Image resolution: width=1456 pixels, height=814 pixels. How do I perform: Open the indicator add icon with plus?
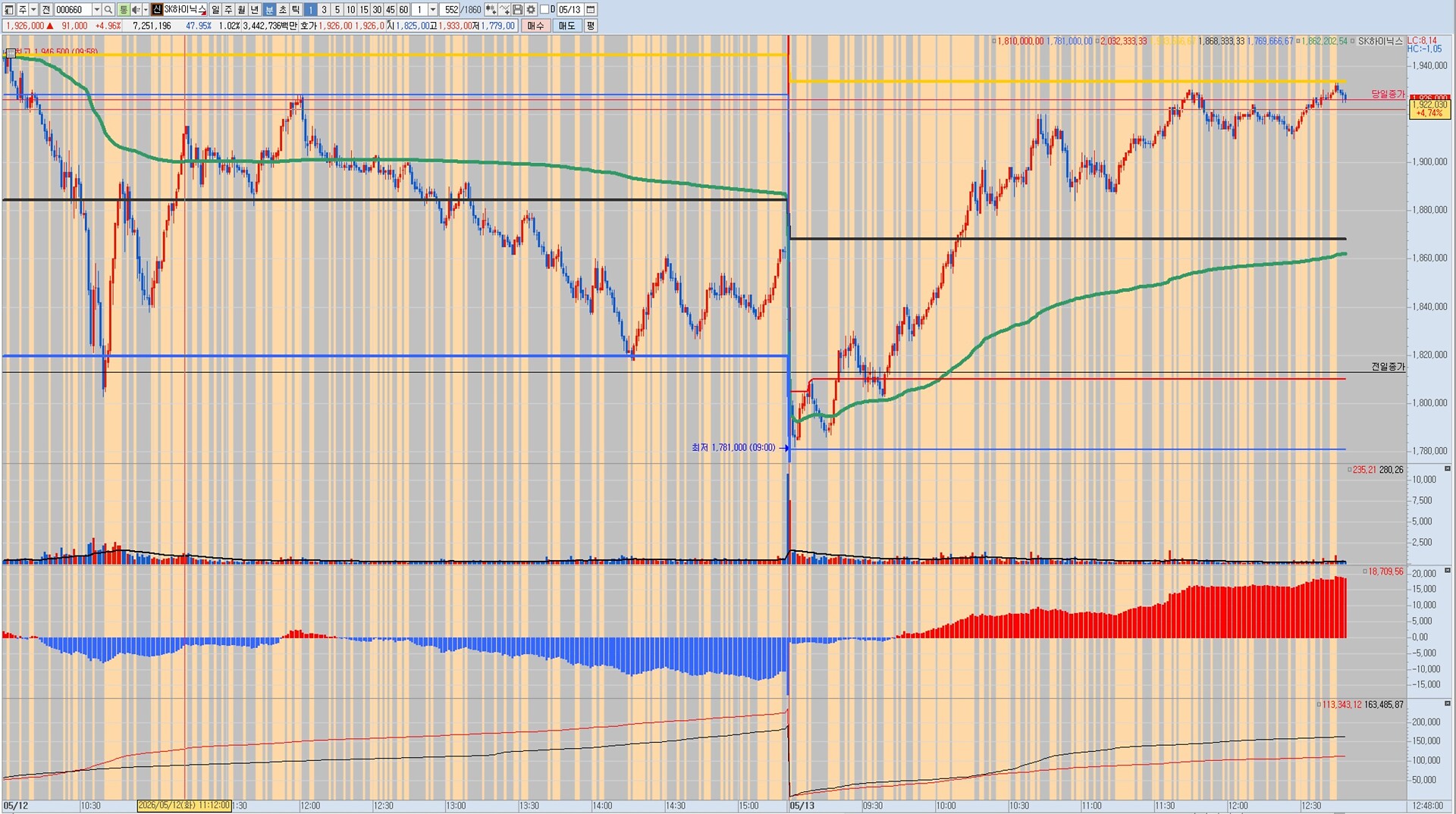491,10
